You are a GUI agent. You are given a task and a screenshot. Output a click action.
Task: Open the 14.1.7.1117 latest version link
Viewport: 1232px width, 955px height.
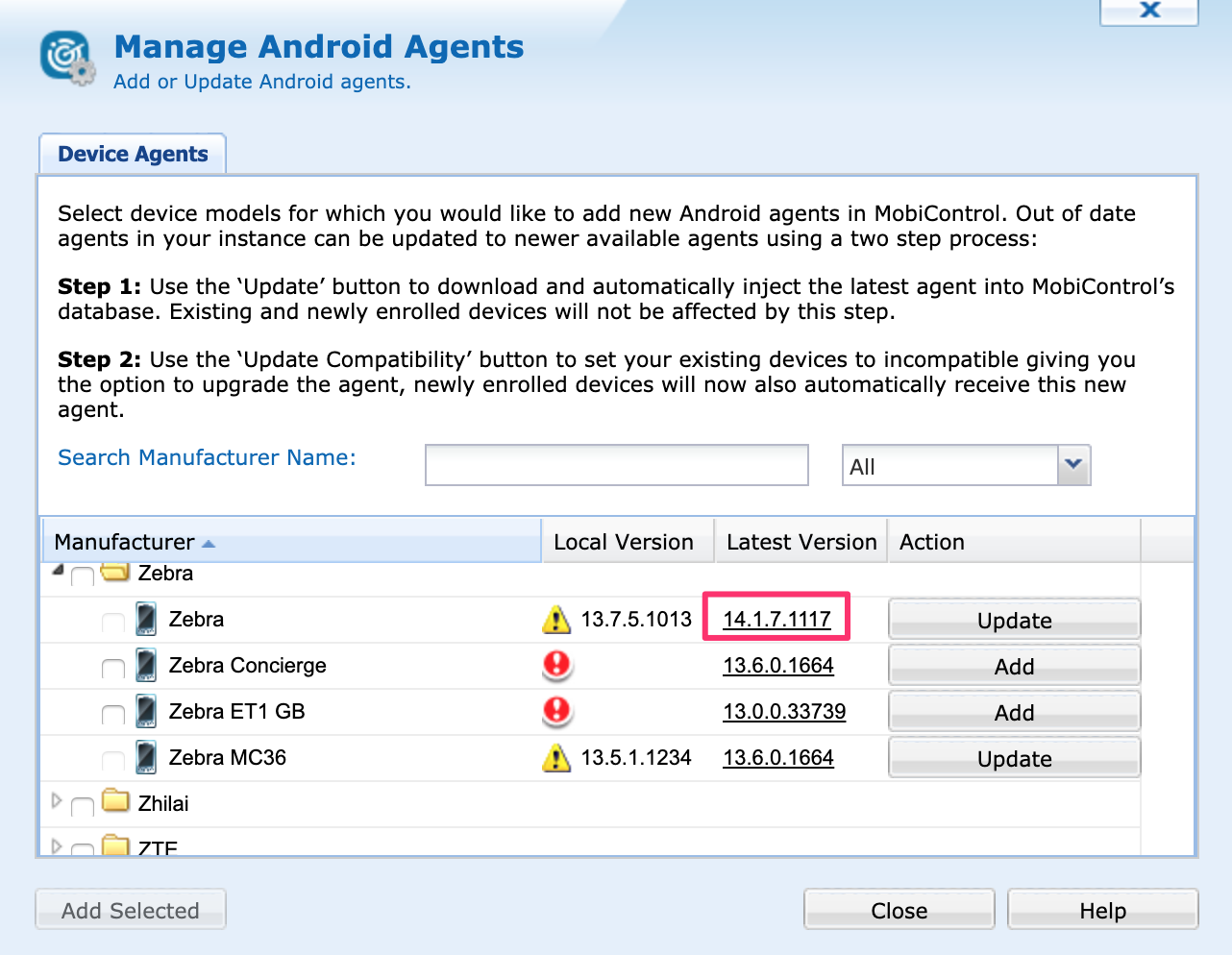coord(776,620)
